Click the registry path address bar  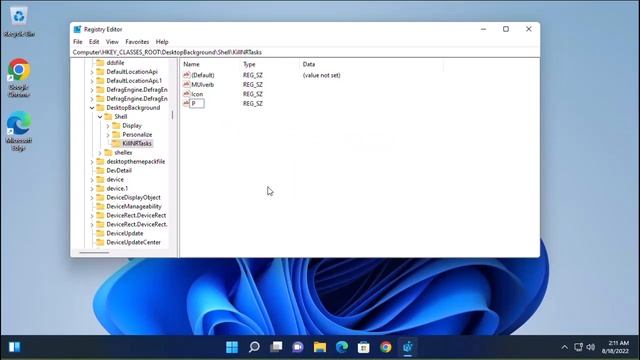click(x=305, y=52)
